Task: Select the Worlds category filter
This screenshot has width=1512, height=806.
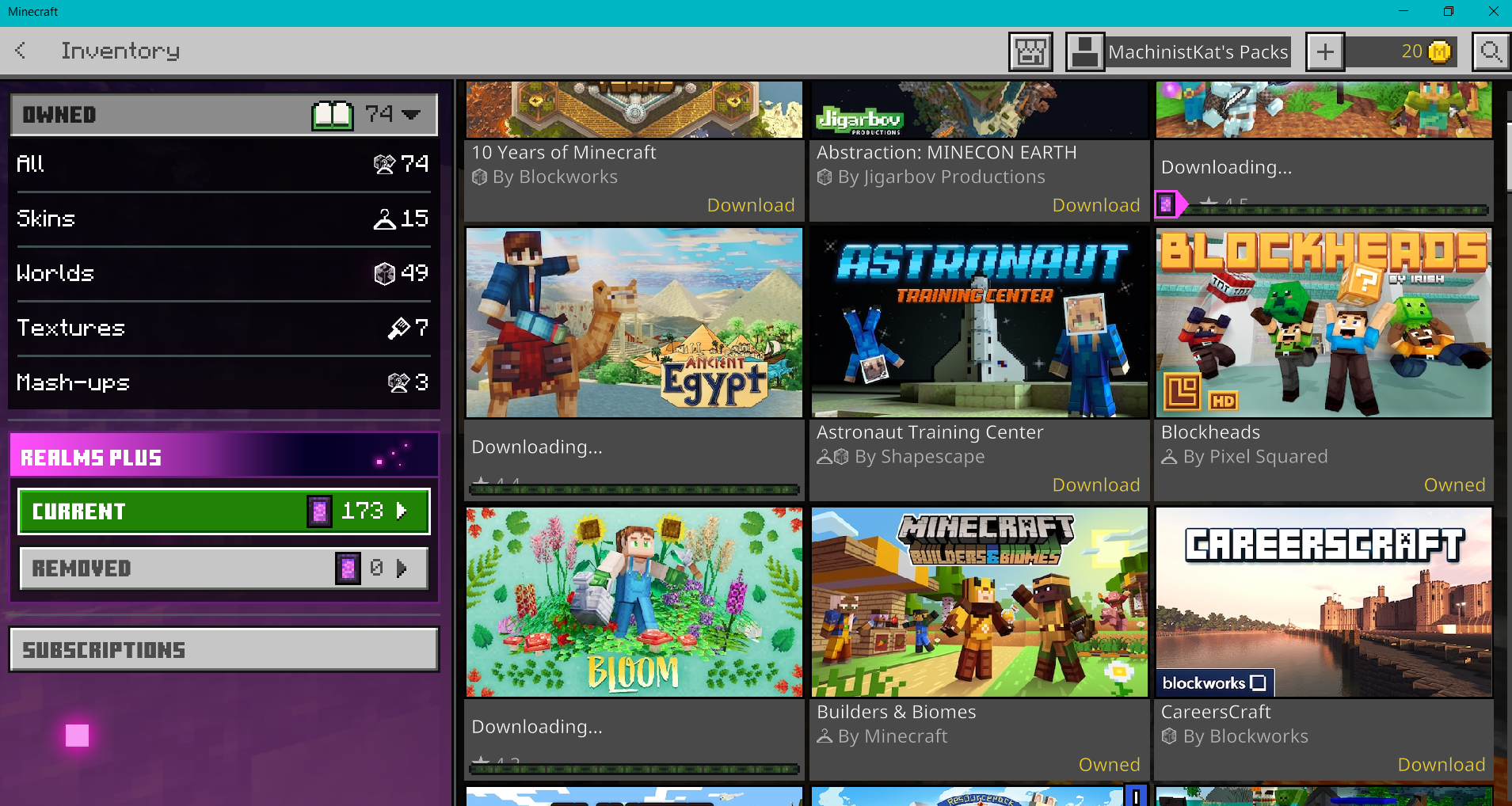Action: point(223,273)
